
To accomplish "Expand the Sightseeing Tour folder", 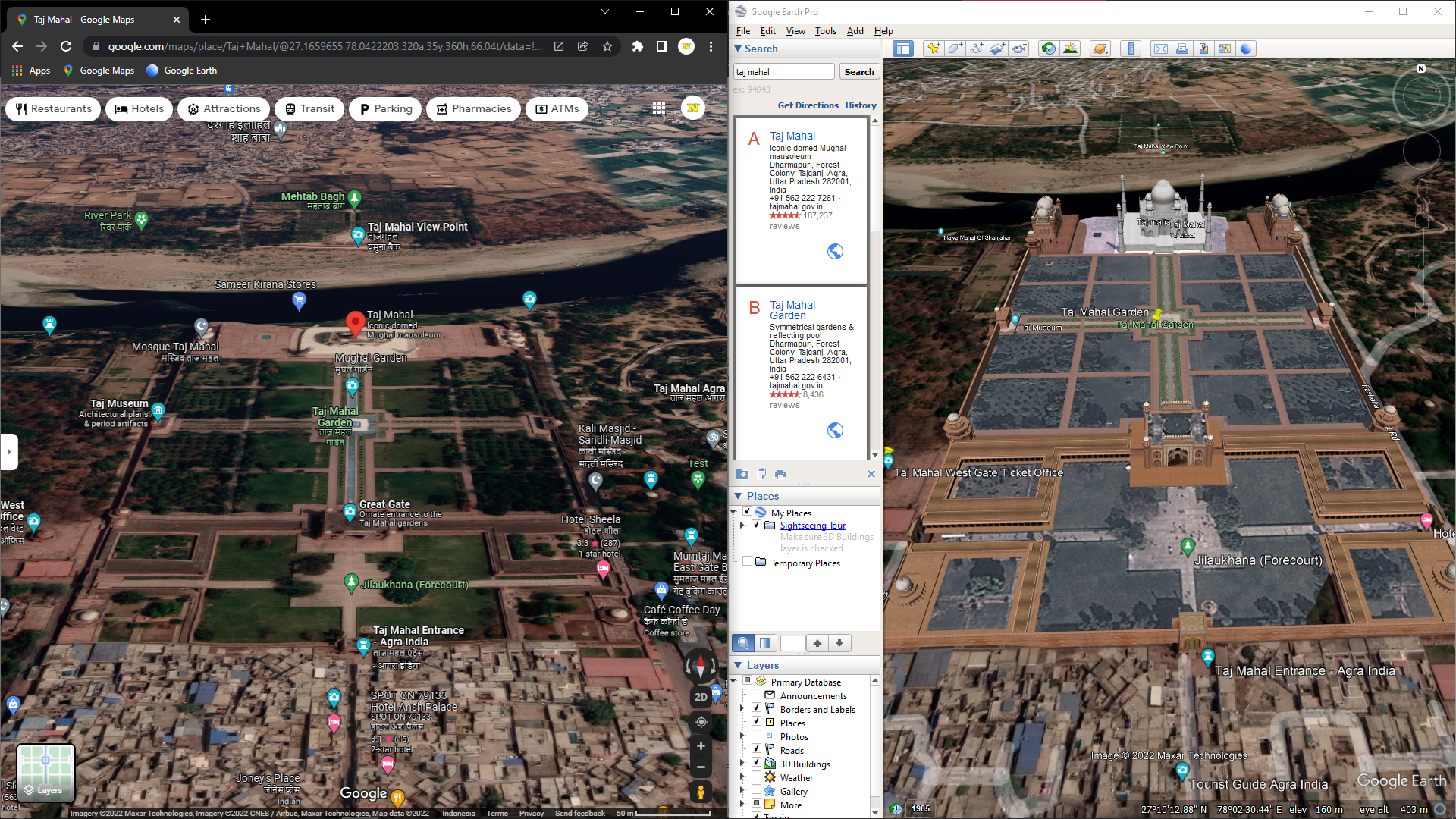I will pos(742,525).
